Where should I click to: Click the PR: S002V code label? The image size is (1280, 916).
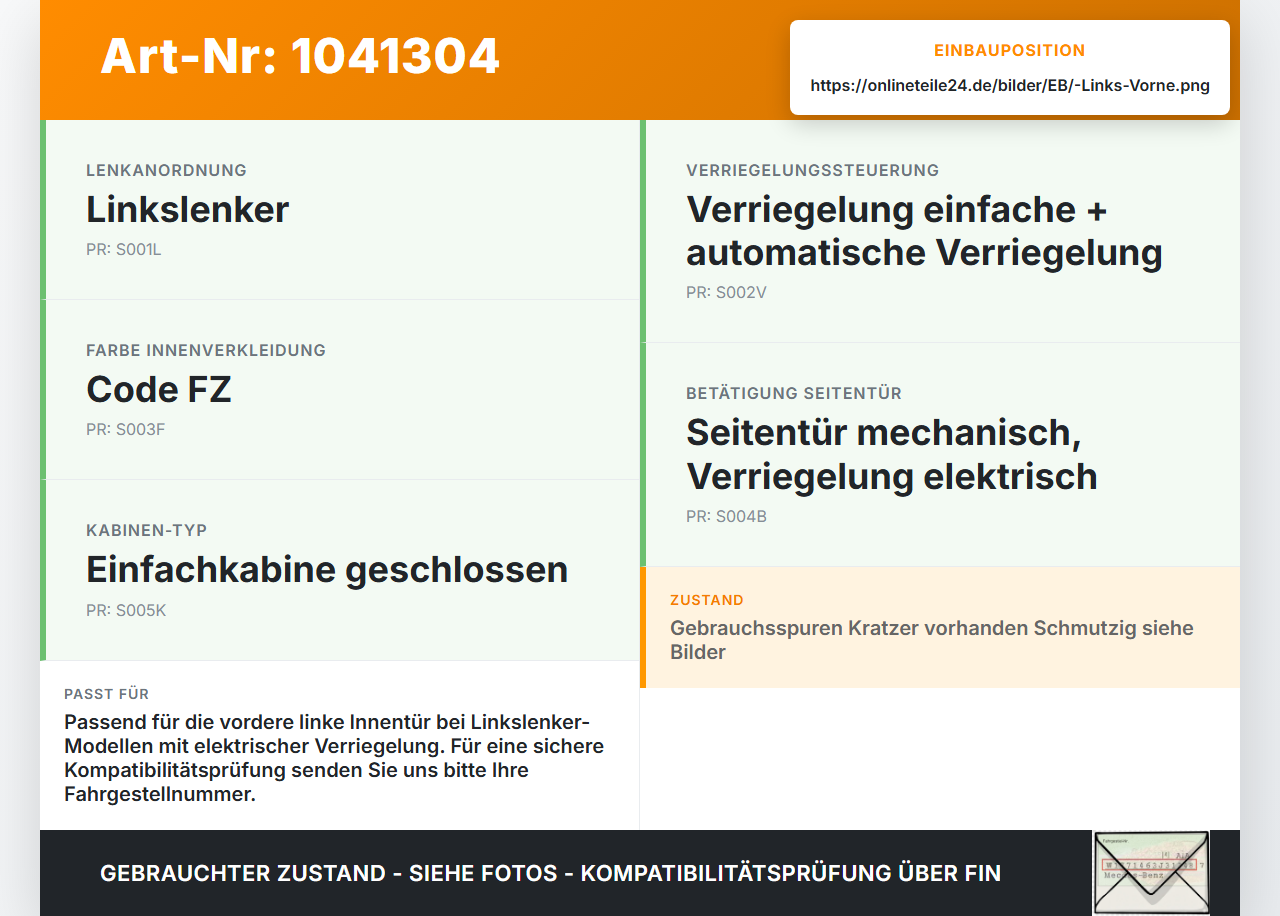726,293
